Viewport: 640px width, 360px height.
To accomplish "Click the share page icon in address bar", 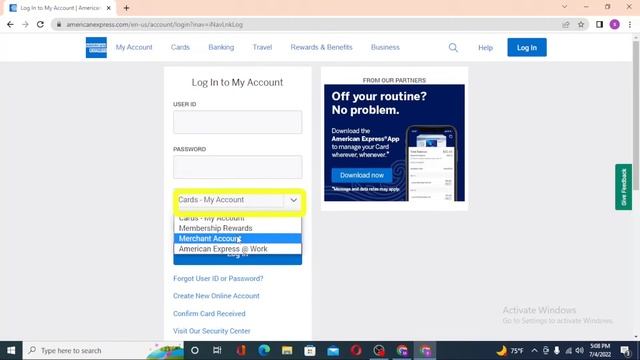I will pos(566,24).
